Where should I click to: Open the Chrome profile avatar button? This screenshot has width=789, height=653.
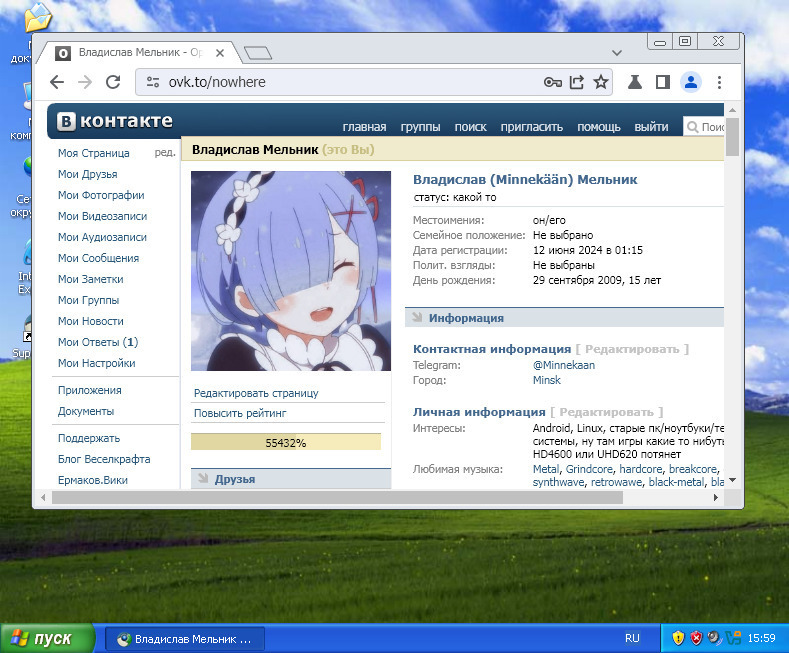point(691,82)
